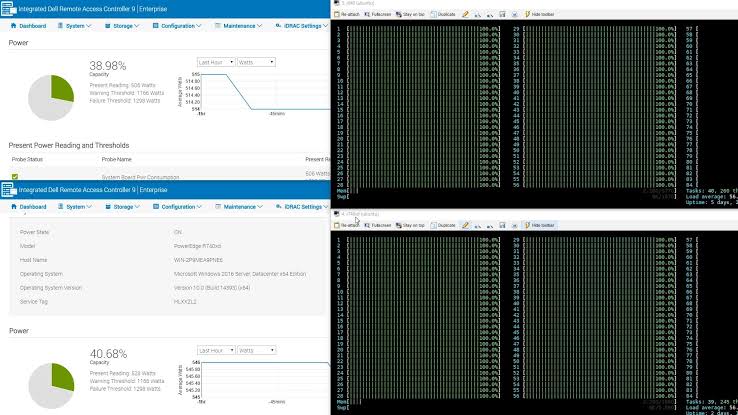Click save icon in upper terminal toolbar

[x=502, y=15]
